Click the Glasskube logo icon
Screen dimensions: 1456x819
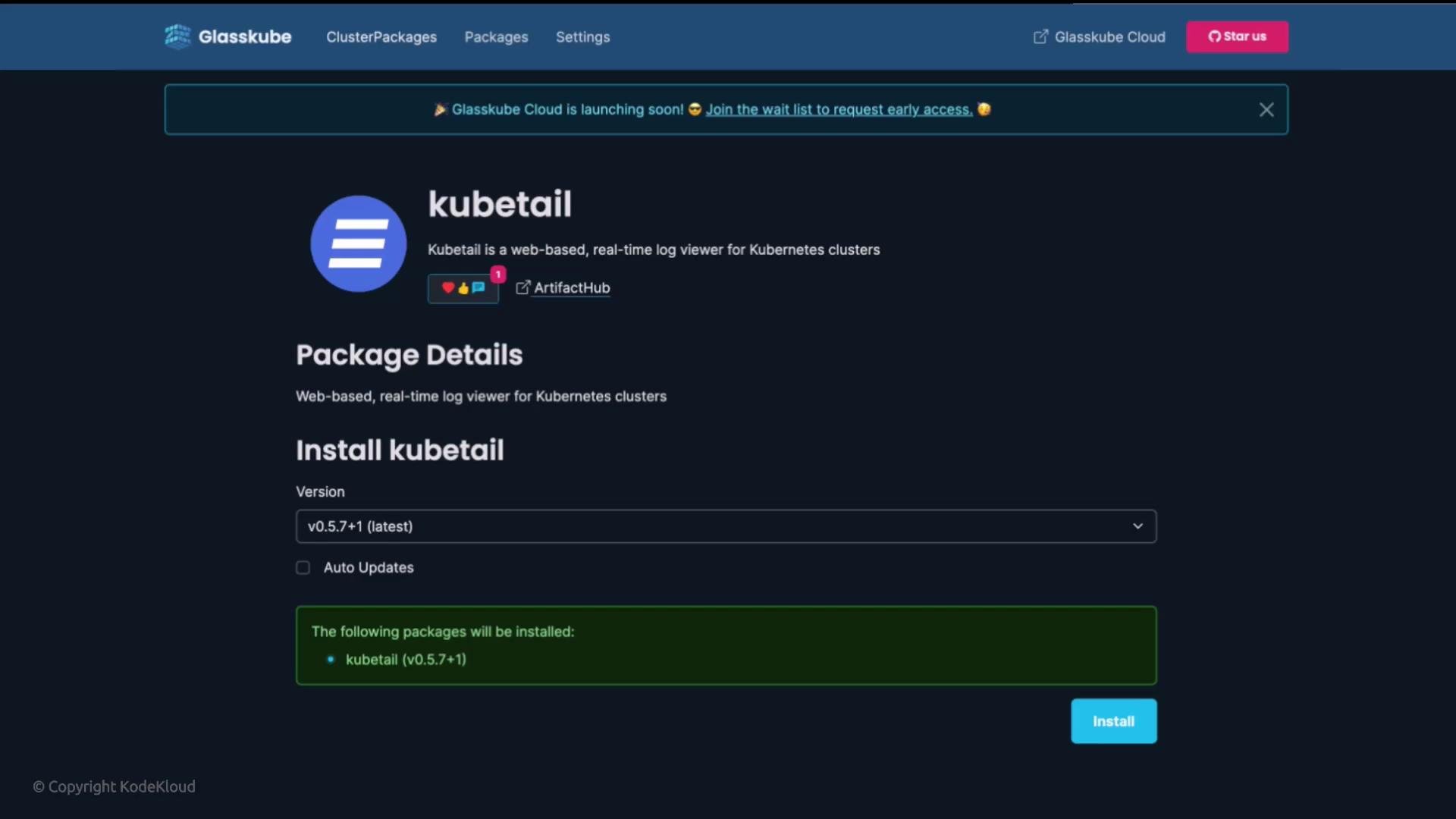click(x=177, y=36)
